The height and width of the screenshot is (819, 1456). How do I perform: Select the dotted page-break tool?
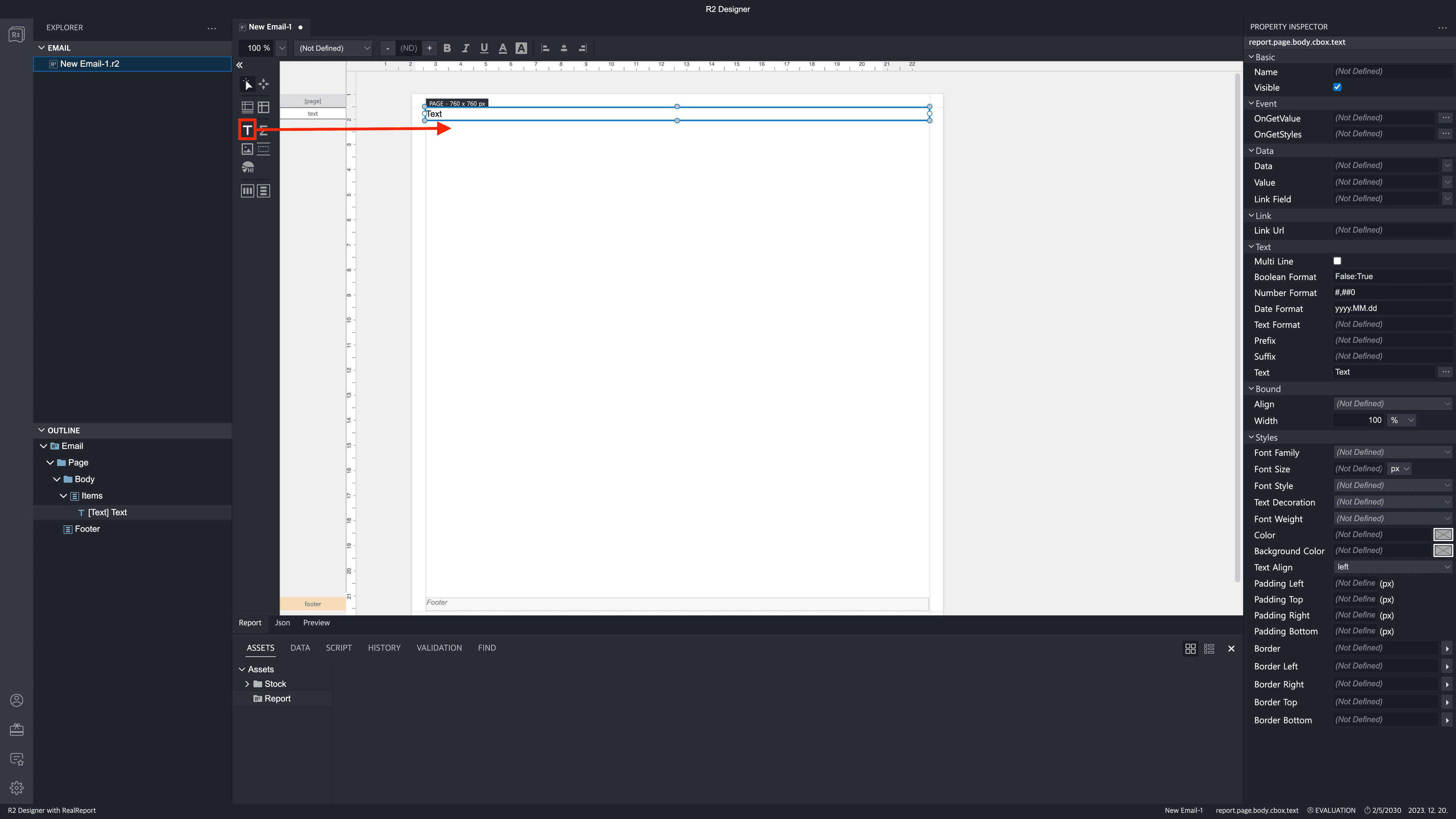(264, 149)
